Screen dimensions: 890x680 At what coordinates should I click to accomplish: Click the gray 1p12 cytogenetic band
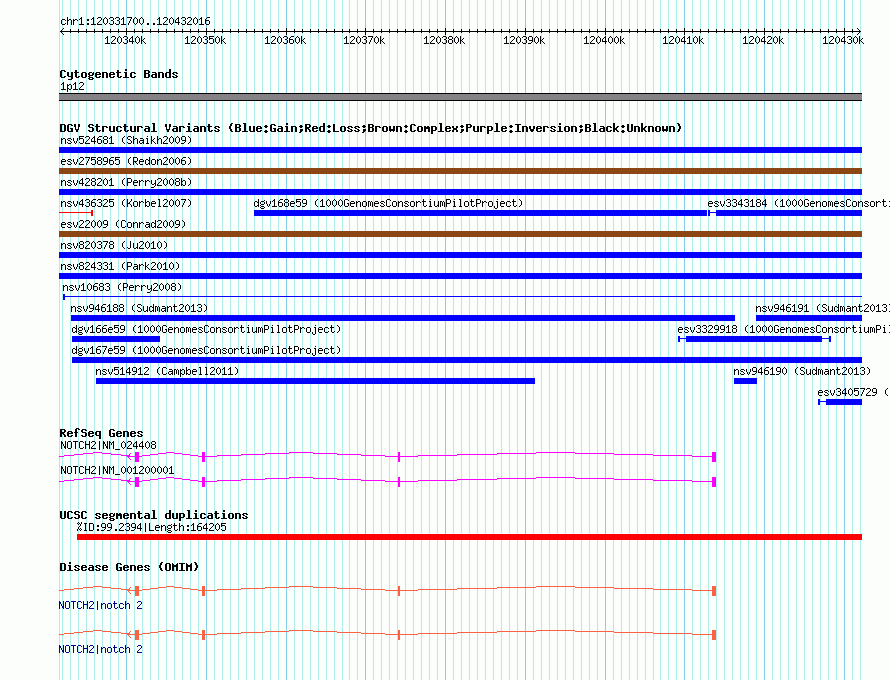click(x=460, y=97)
